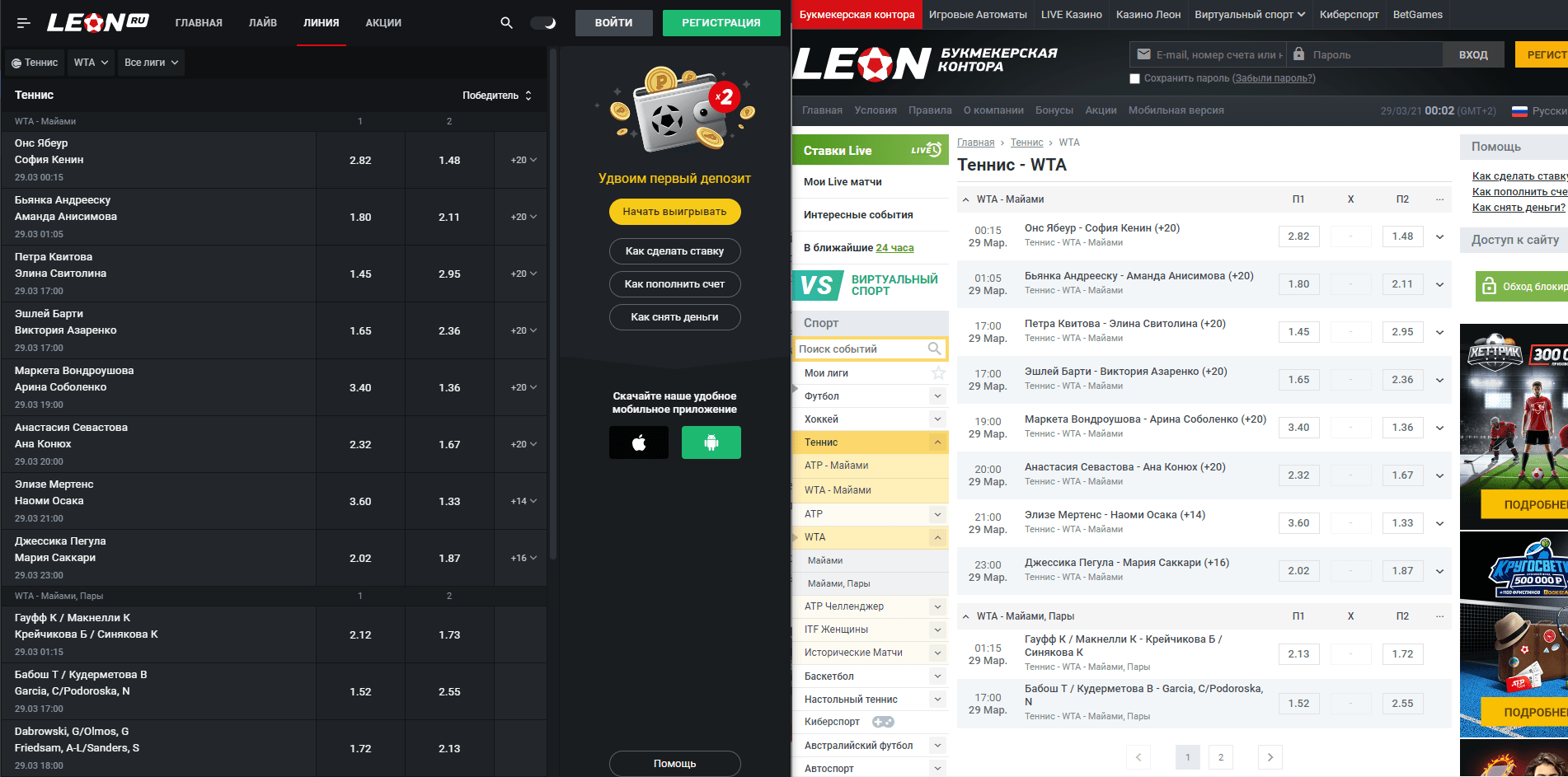Switch to LIVE Казино top tab

[x=1071, y=15]
